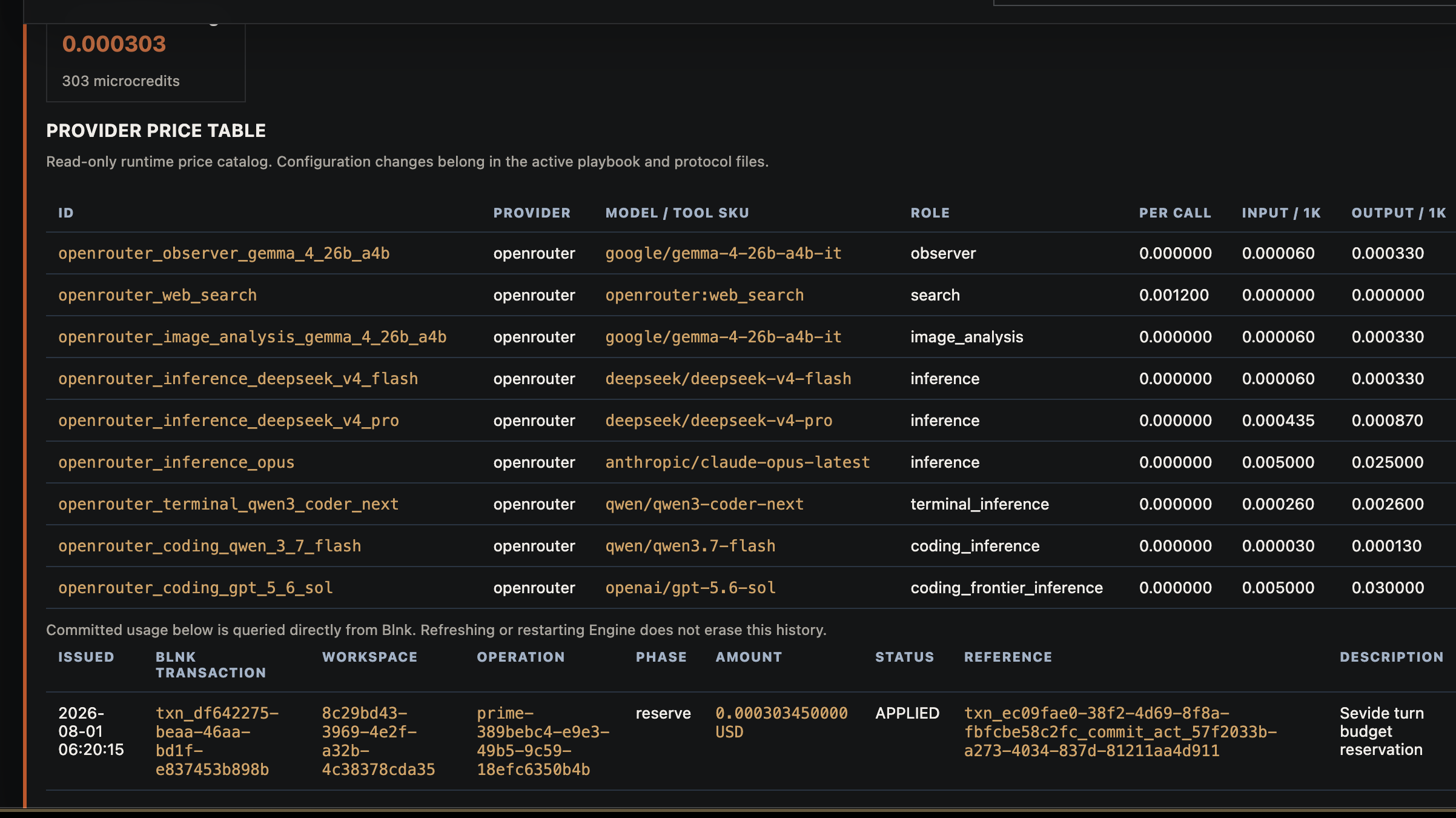Screen dimensions: 1456x818
Task: Click the search role cell
Action: (x=935, y=295)
